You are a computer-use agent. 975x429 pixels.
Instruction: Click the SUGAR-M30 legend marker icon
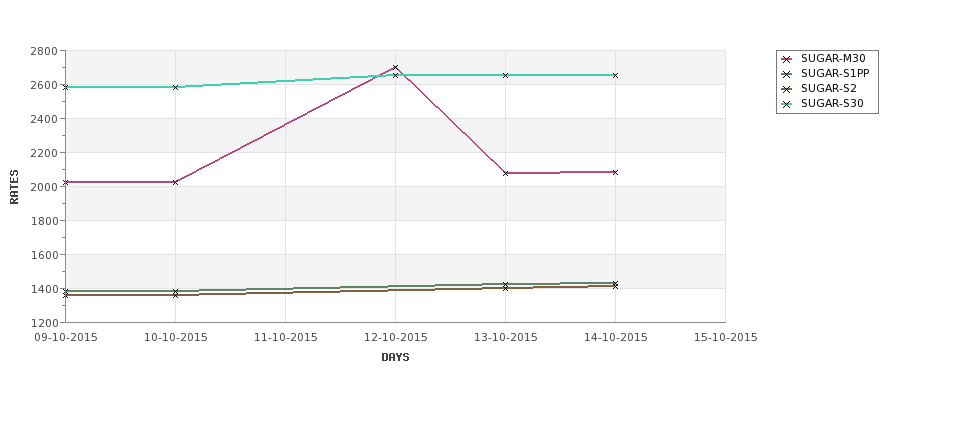click(787, 59)
